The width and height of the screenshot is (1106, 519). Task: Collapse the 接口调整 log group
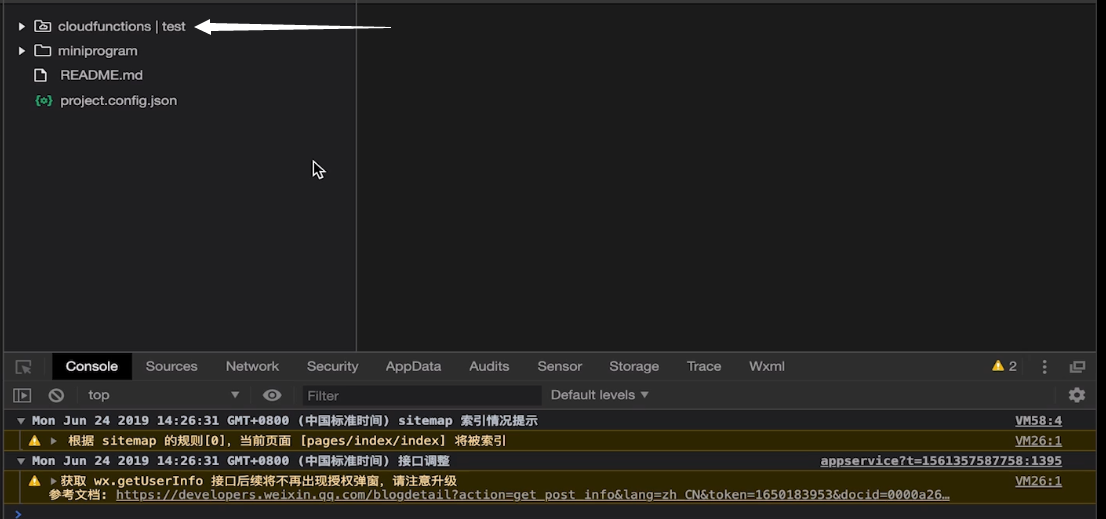click(21, 461)
